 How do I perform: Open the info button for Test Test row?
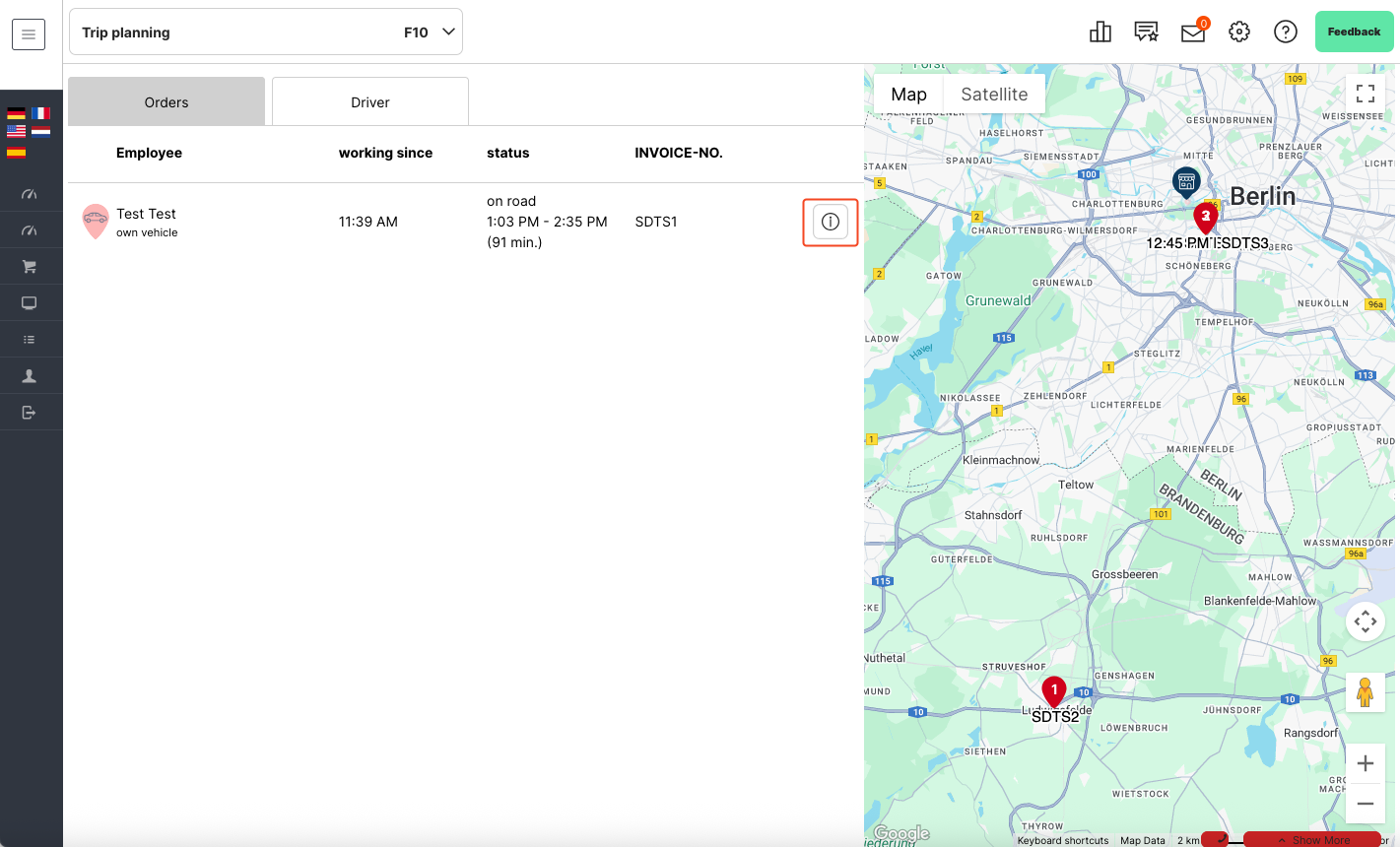point(831,222)
